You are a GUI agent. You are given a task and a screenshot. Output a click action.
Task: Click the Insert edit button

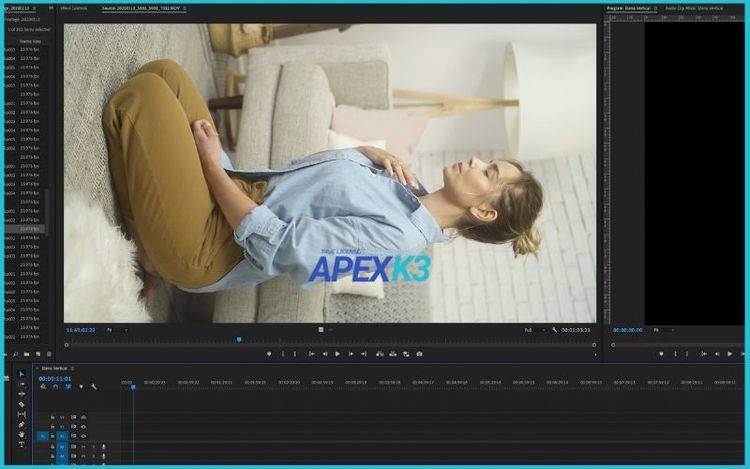tap(380, 354)
